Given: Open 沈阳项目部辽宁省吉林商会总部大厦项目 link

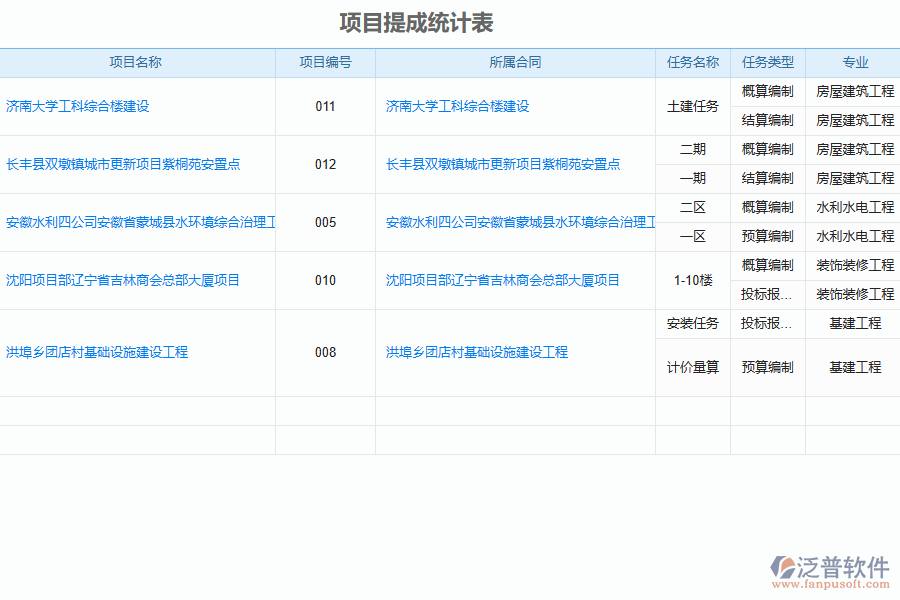Looking at the screenshot, I should point(125,280).
